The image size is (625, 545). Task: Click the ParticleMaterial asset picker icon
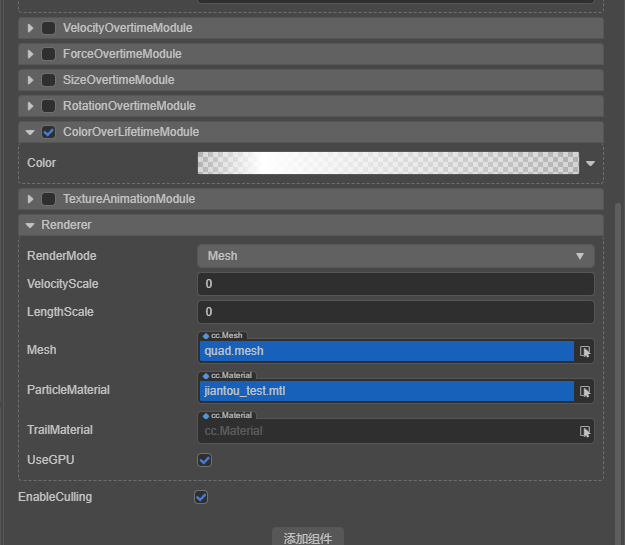click(585, 391)
